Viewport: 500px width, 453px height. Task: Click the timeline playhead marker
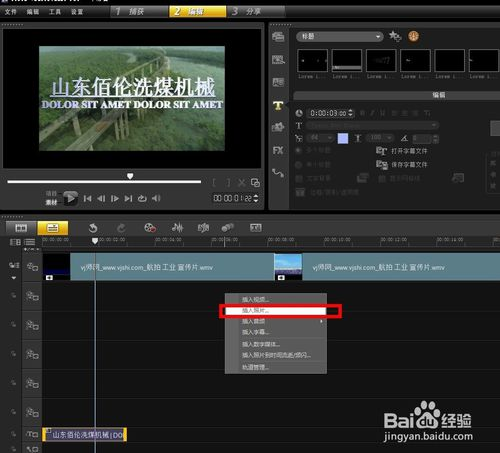point(95,241)
